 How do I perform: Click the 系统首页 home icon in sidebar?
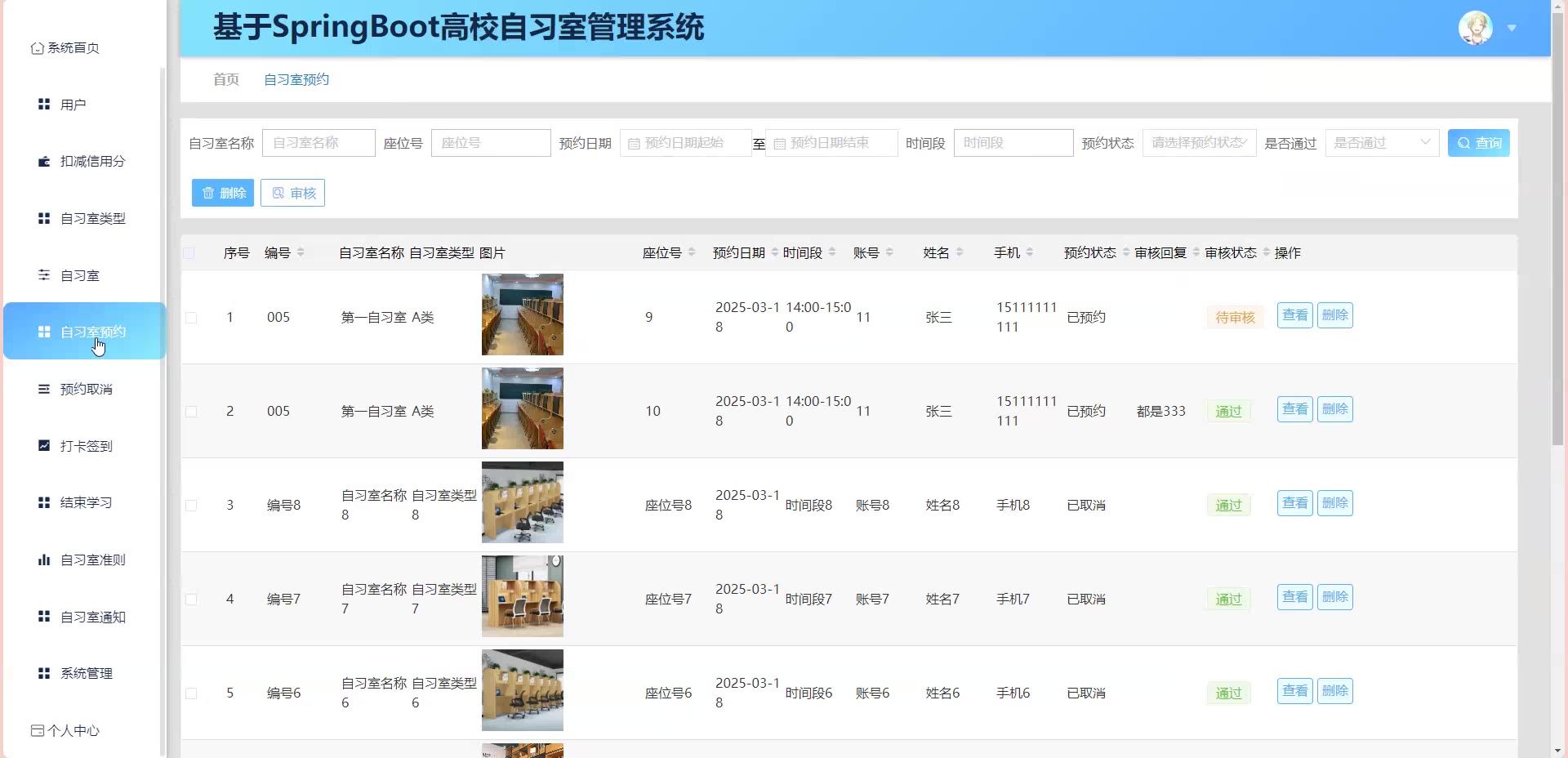(37, 48)
